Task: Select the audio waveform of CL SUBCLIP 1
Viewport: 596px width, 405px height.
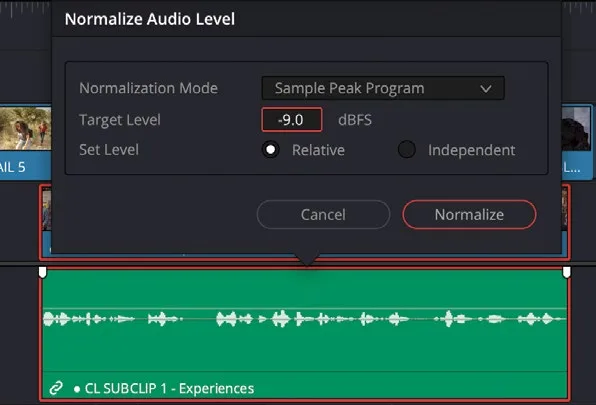Action: tap(305, 319)
